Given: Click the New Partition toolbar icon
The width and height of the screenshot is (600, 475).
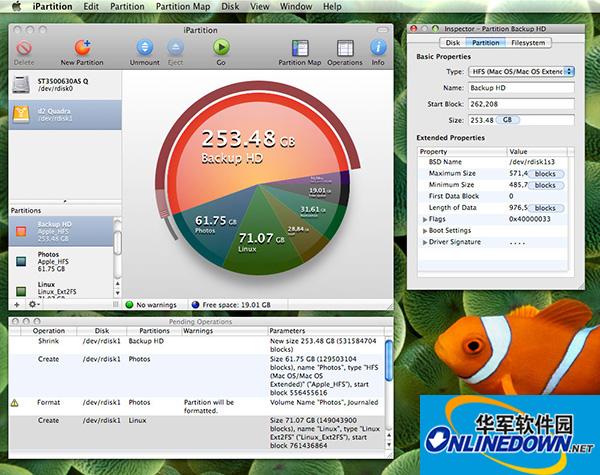Looking at the screenshot, I should 82,47.
